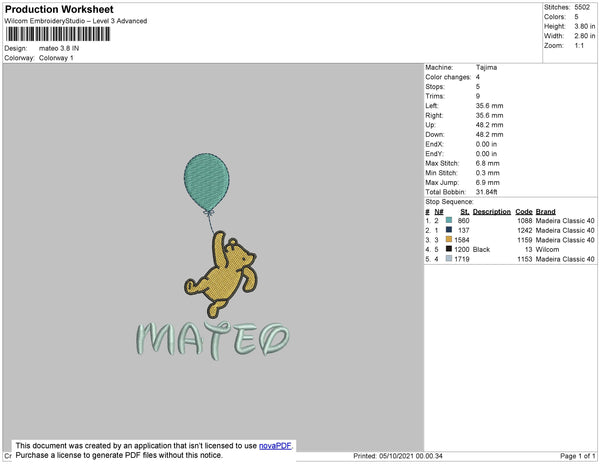Click the St. column header

(x=465, y=212)
